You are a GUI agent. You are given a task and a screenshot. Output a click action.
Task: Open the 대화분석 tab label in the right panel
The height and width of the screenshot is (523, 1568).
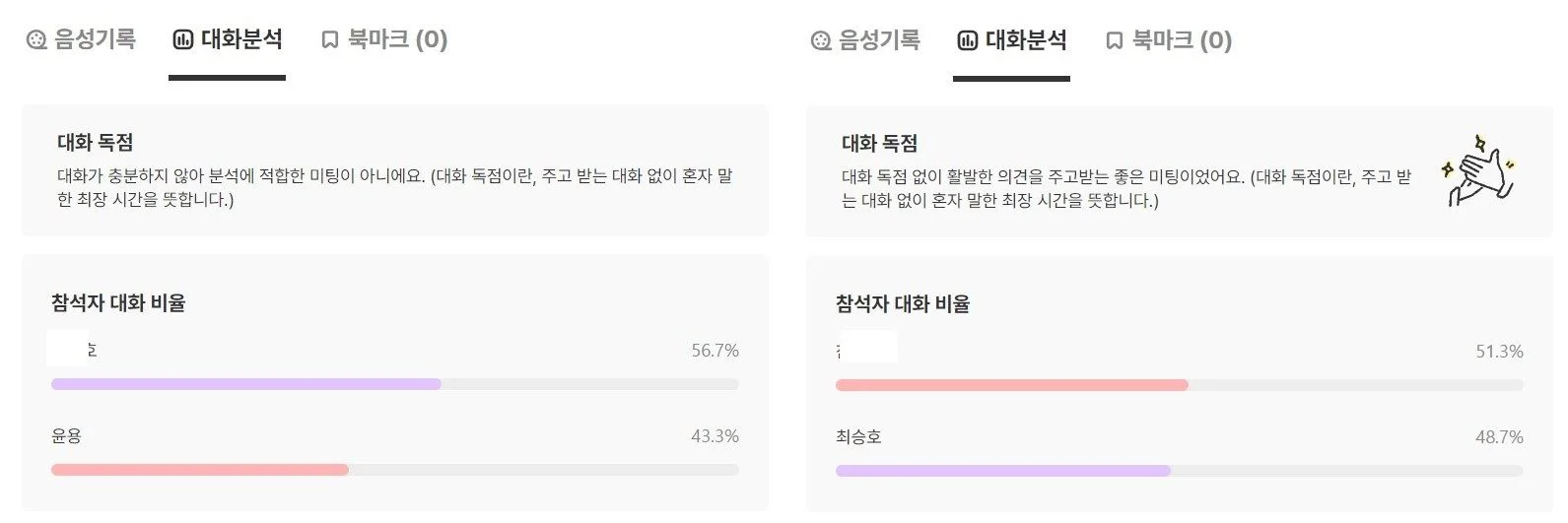pos(1026,40)
